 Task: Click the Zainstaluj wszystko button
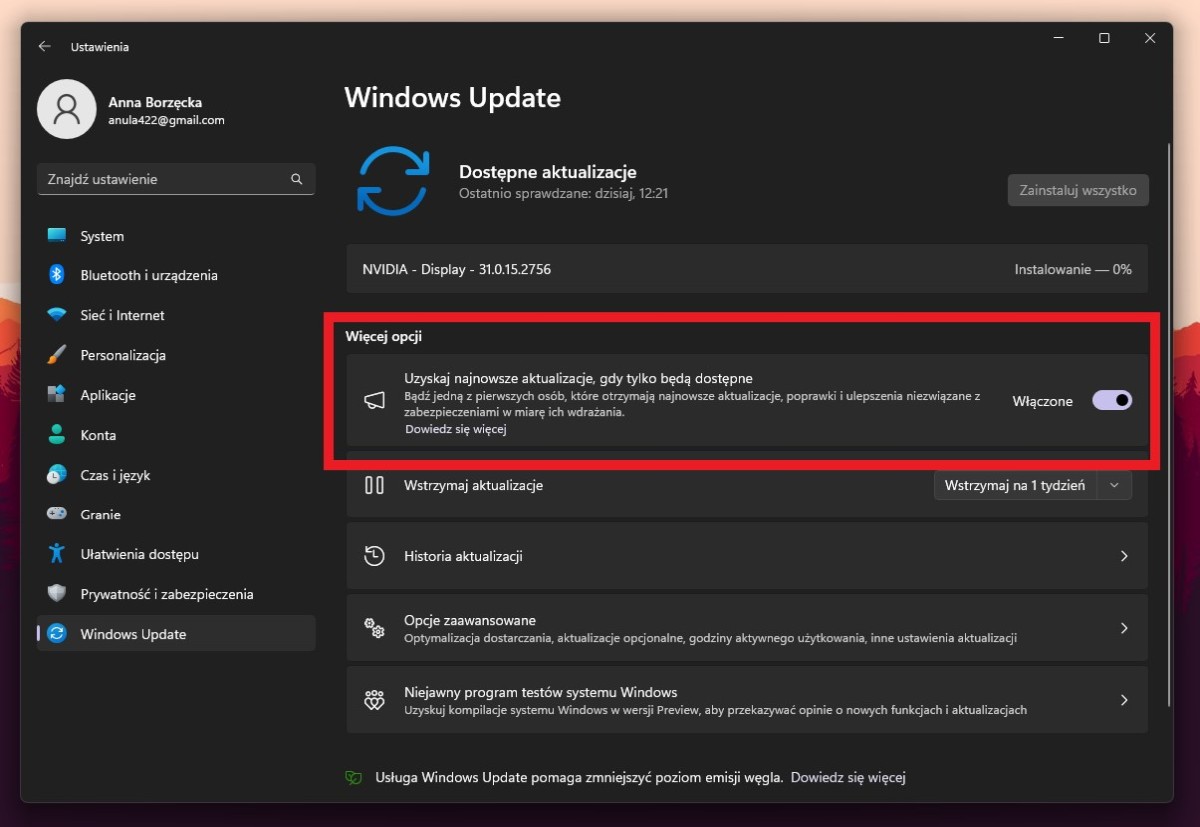coord(1078,190)
